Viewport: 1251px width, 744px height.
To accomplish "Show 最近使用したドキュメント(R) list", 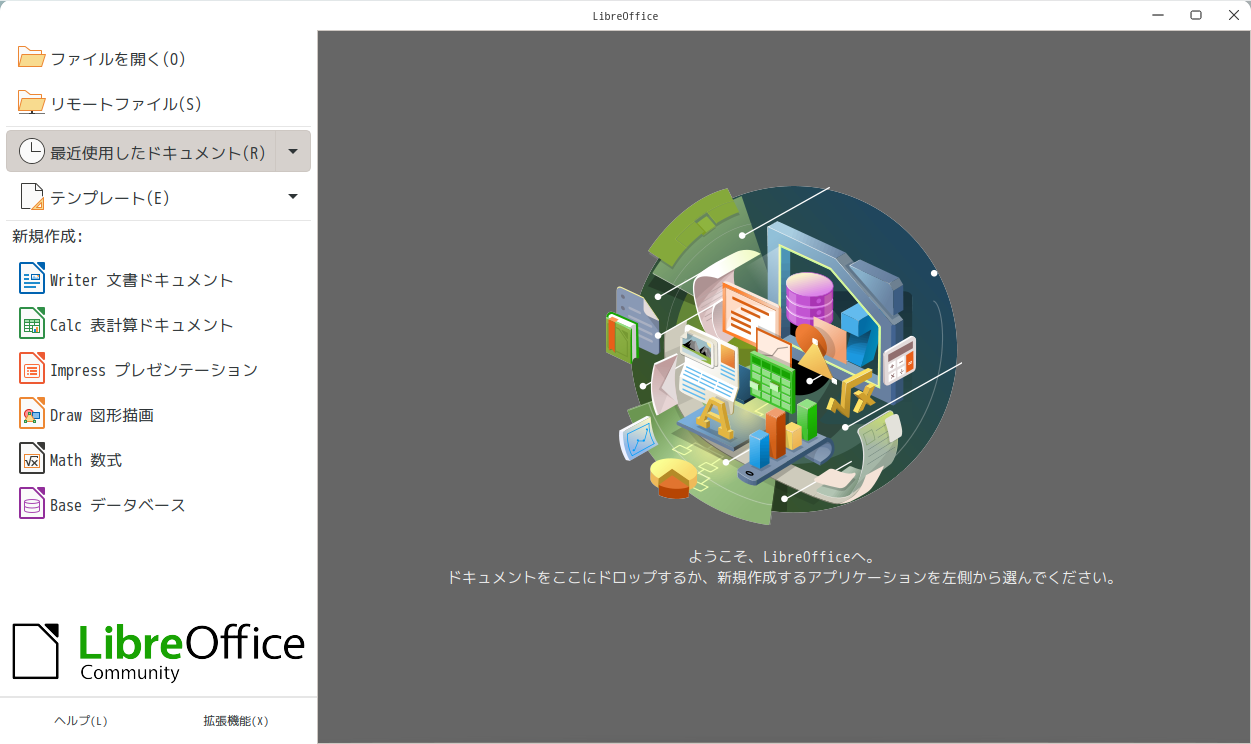I will click(141, 151).
